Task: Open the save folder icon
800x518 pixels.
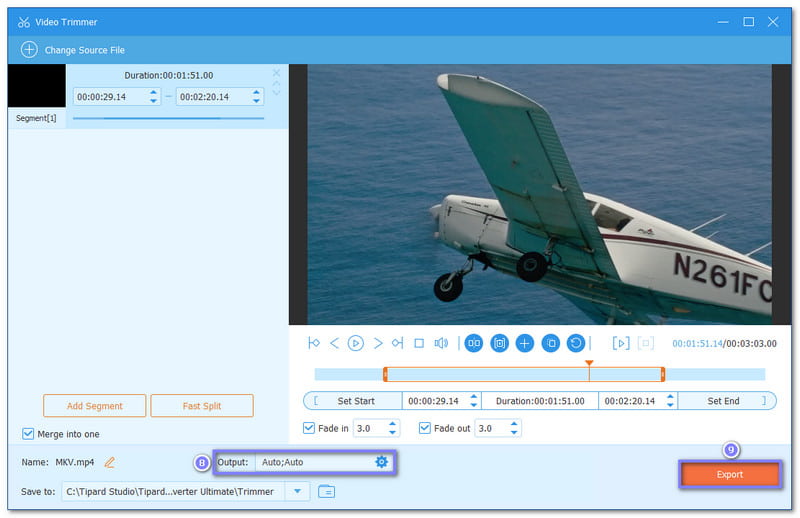Action: 327,491
